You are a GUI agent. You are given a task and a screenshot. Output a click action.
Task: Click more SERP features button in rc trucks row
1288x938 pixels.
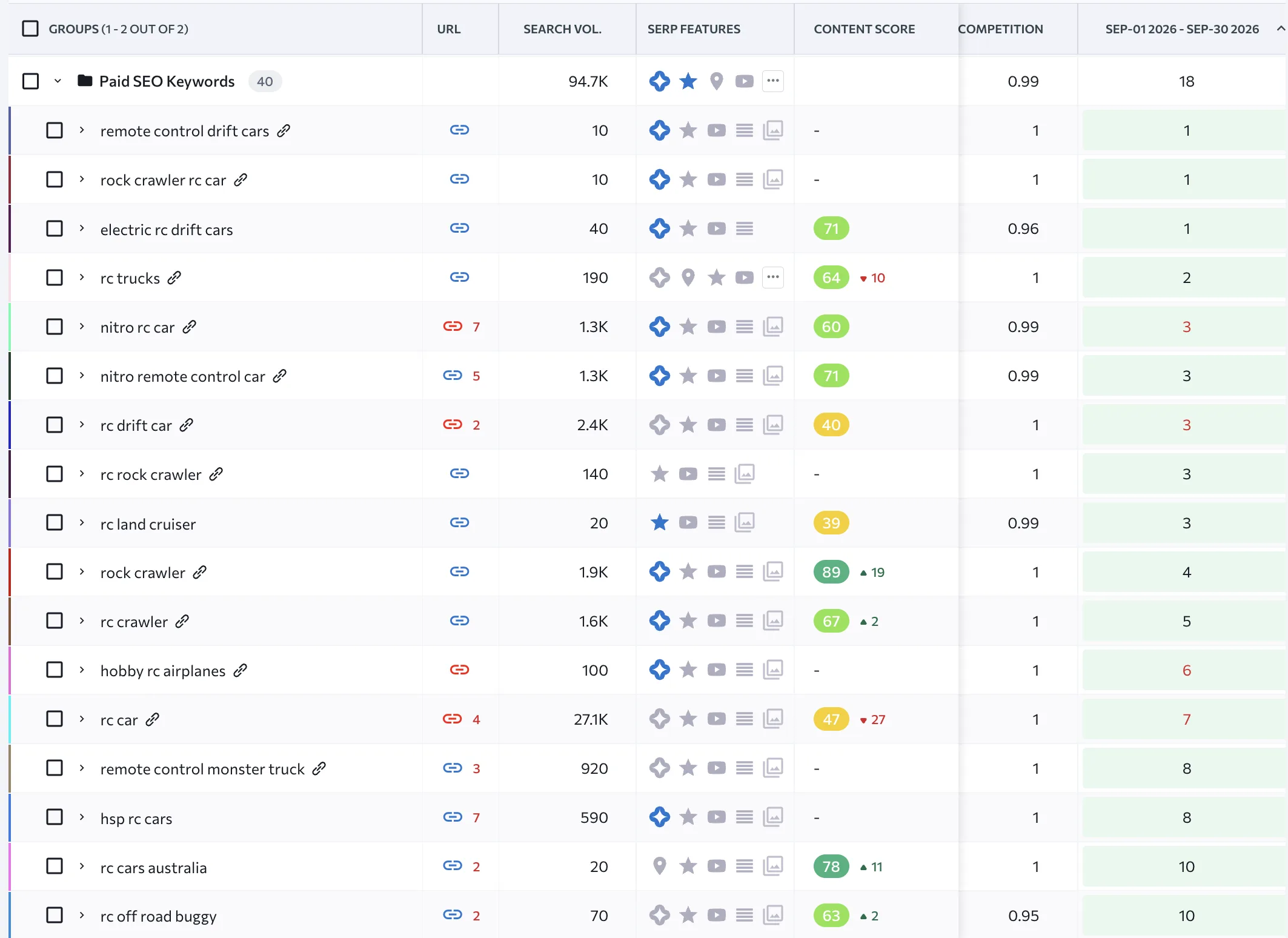click(773, 277)
